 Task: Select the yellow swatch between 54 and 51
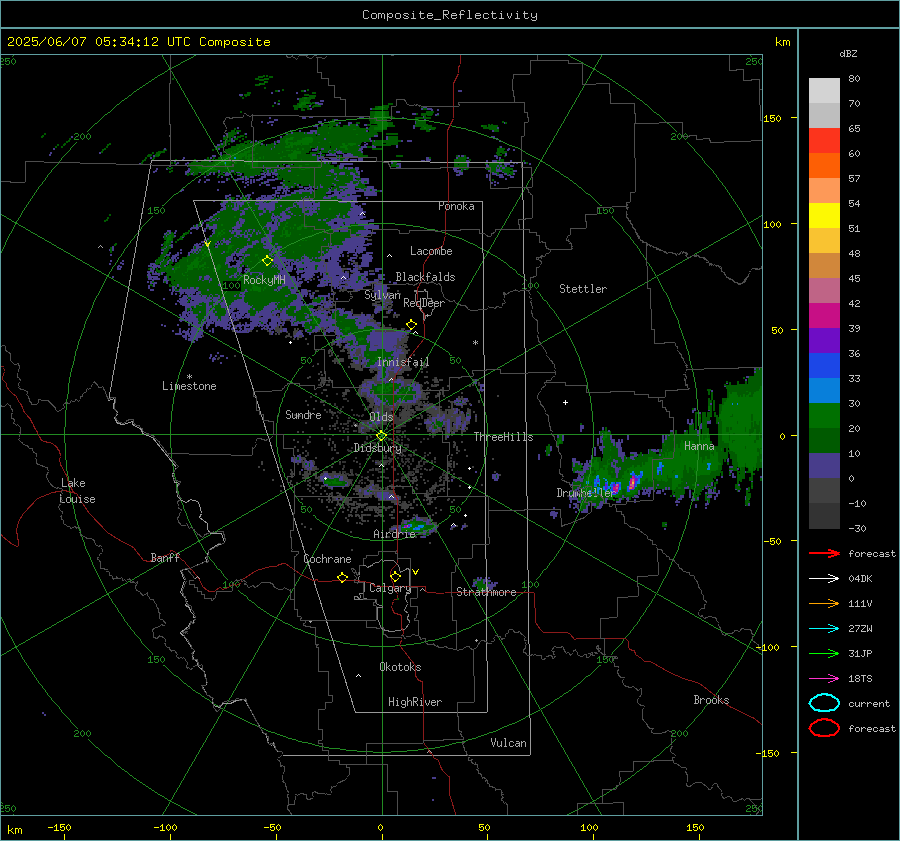click(x=824, y=215)
